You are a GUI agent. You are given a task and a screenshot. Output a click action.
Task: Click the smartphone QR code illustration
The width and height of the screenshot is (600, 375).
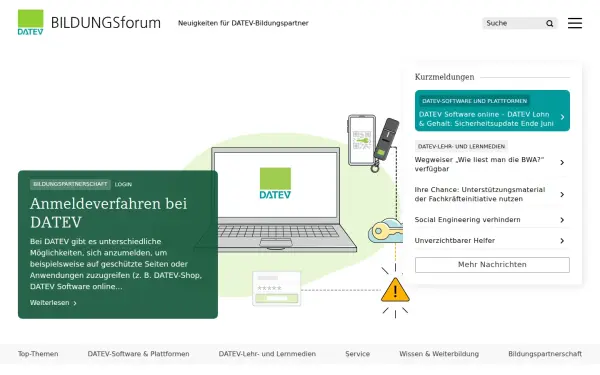tap(362, 140)
